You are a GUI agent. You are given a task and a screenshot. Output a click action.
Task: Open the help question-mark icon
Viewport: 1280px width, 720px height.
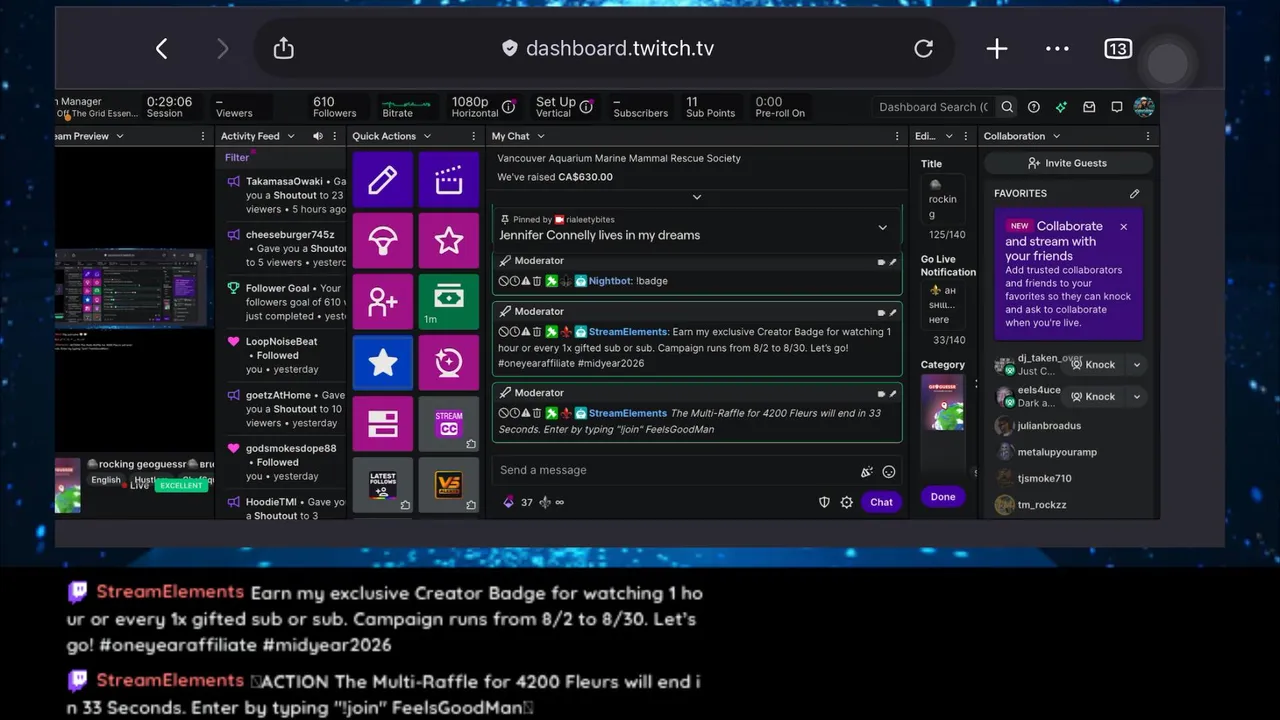coord(1034,107)
